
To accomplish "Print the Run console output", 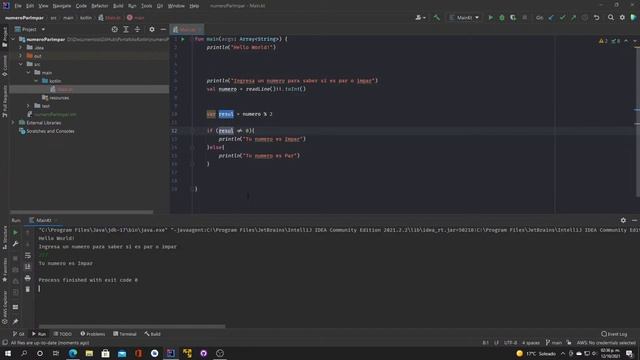I will 28,278.
